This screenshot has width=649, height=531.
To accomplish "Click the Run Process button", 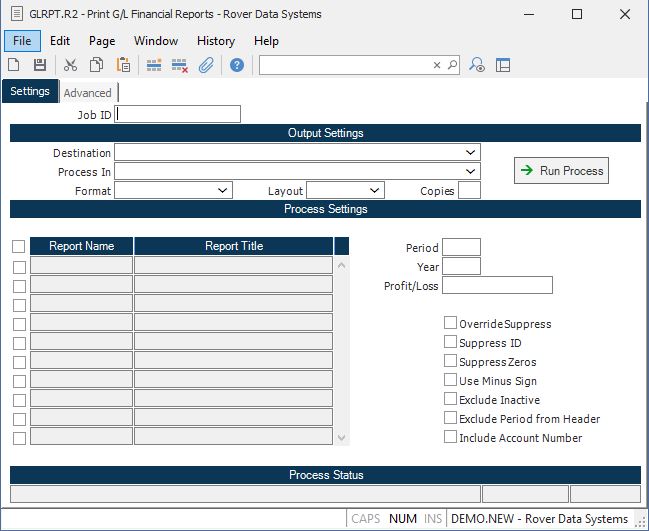I will point(561,171).
